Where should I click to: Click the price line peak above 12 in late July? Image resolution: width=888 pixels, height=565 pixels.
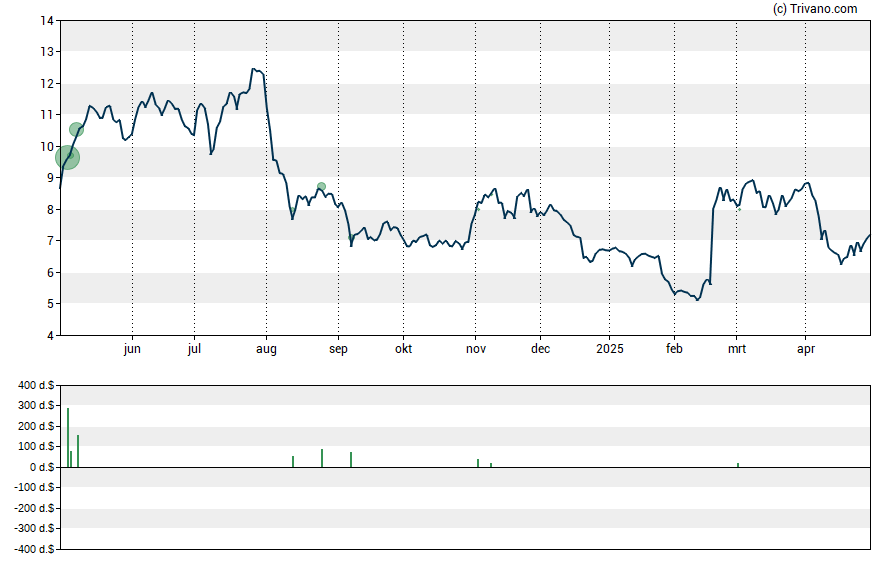click(x=254, y=69)
